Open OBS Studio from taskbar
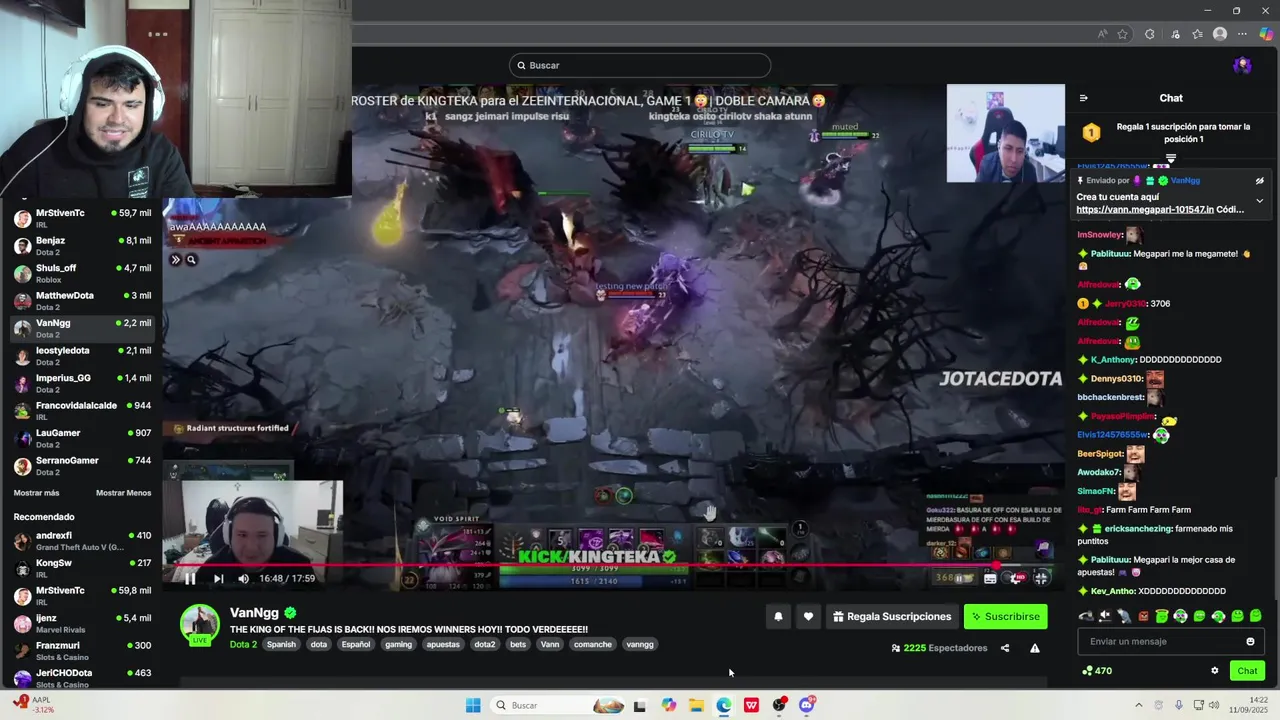1280x720 pixels. (779, 705)
